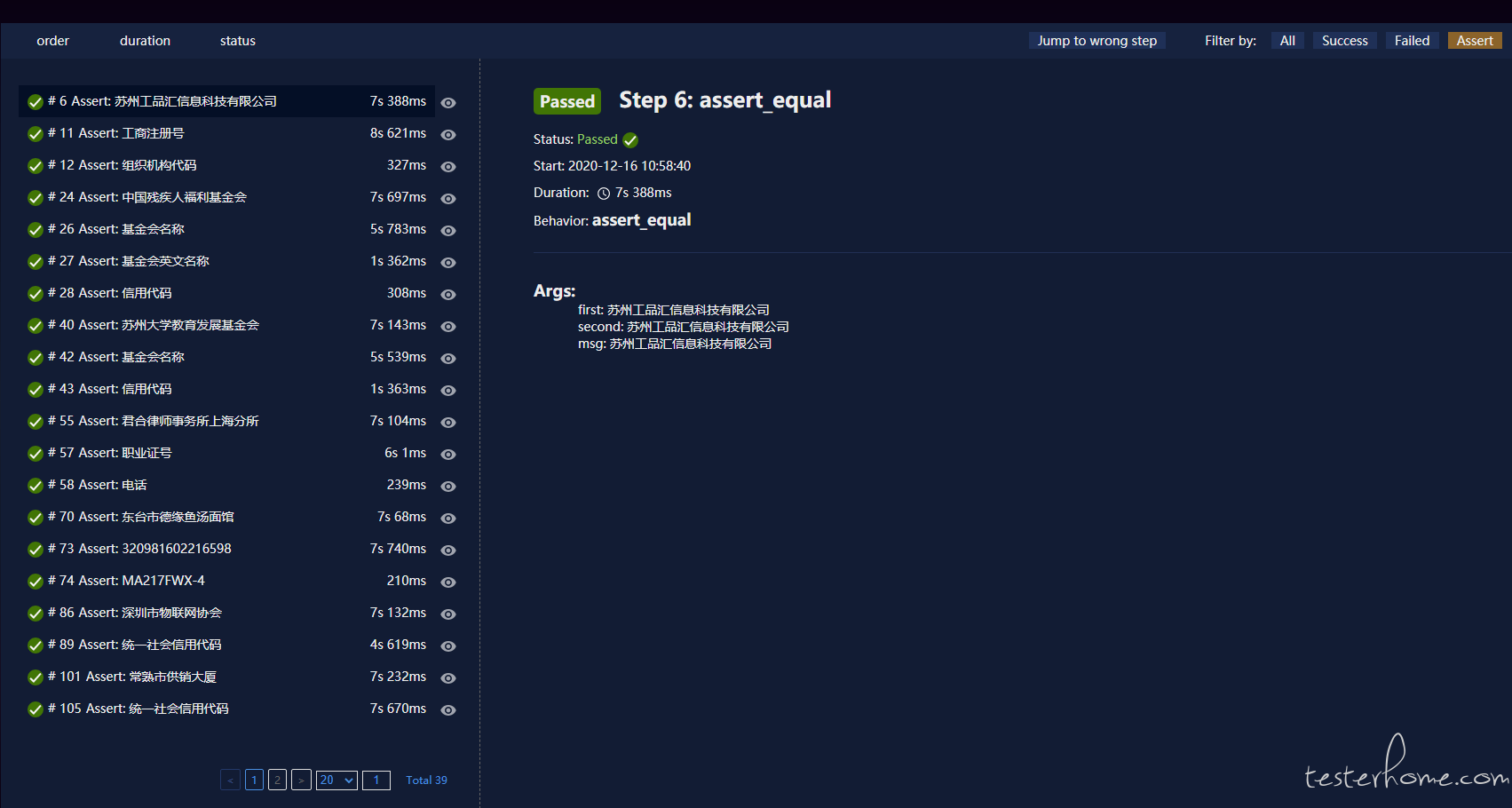Click the Total 39 label

pos(427,780)
